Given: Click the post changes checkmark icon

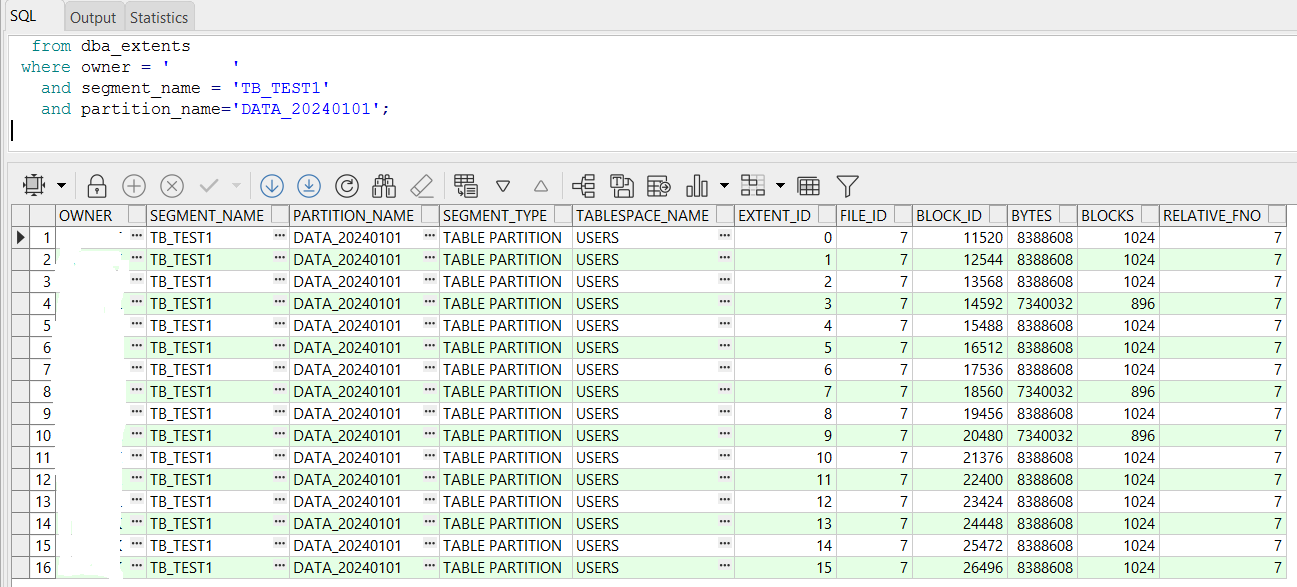Looking at the screenshot, I should point(210,185).
